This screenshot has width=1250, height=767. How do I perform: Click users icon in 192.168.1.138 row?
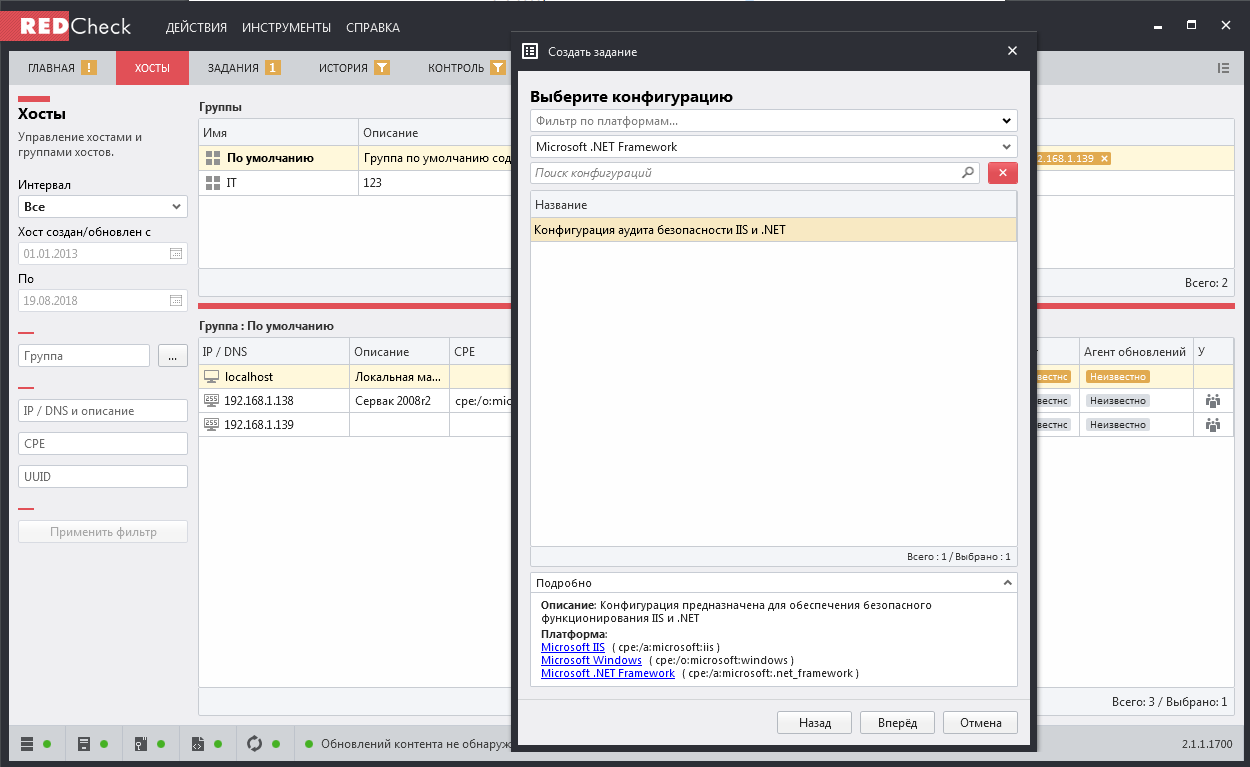point(1213,400)
